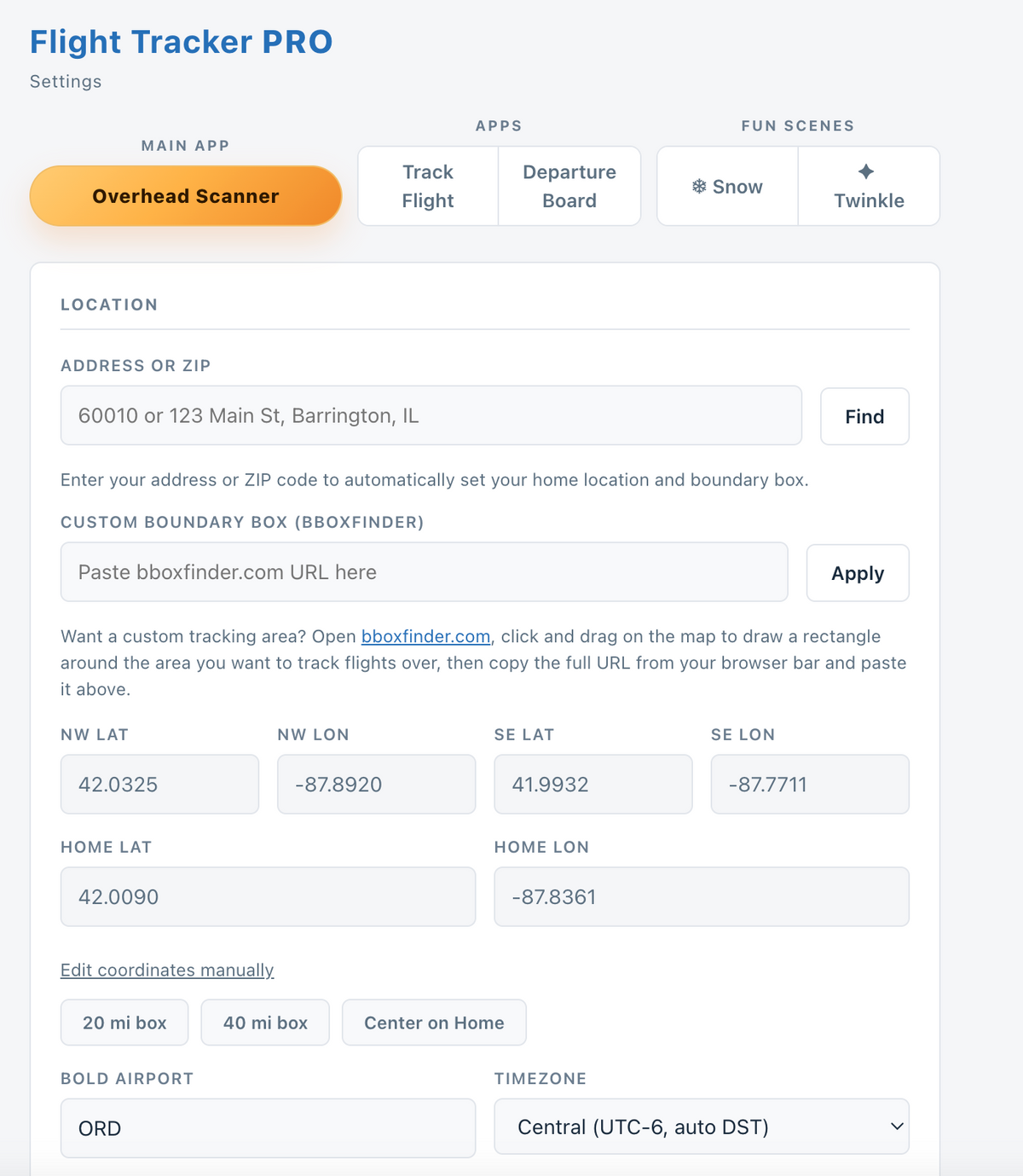This screenshot has width=1023, height=1176.
Task: Select the NW LON coordinate field
Action: coord(377,785)
